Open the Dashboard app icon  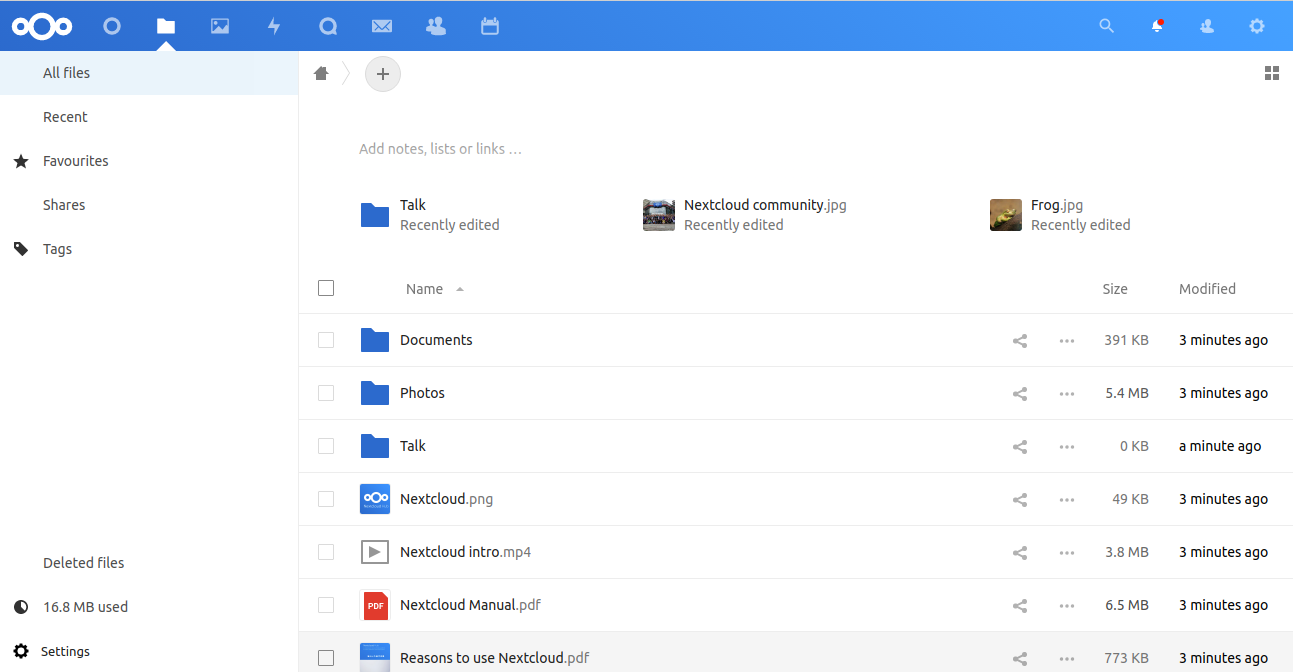coord(112,26)
